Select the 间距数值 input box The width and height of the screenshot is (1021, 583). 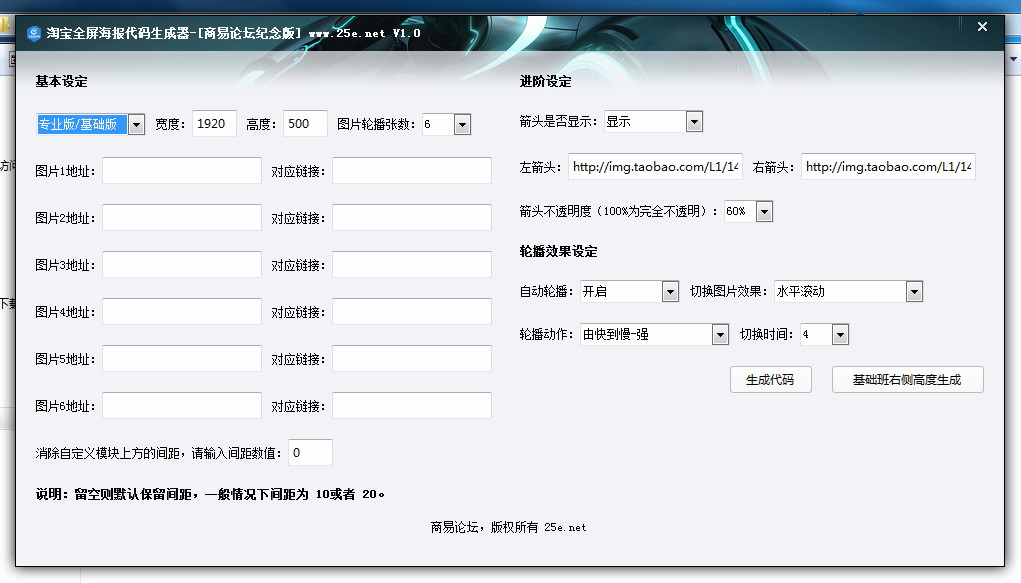[310, 453]
